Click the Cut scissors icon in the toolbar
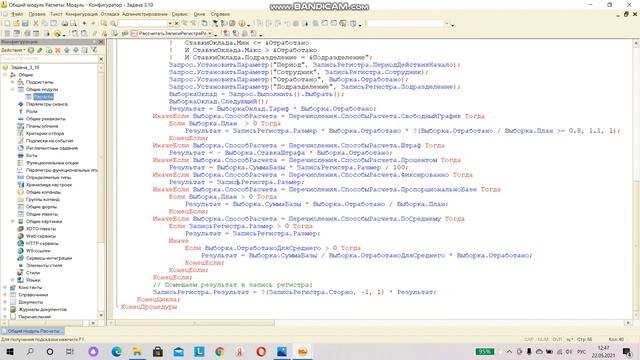Viewport: 640px width, 360px height. pos(36,24)
